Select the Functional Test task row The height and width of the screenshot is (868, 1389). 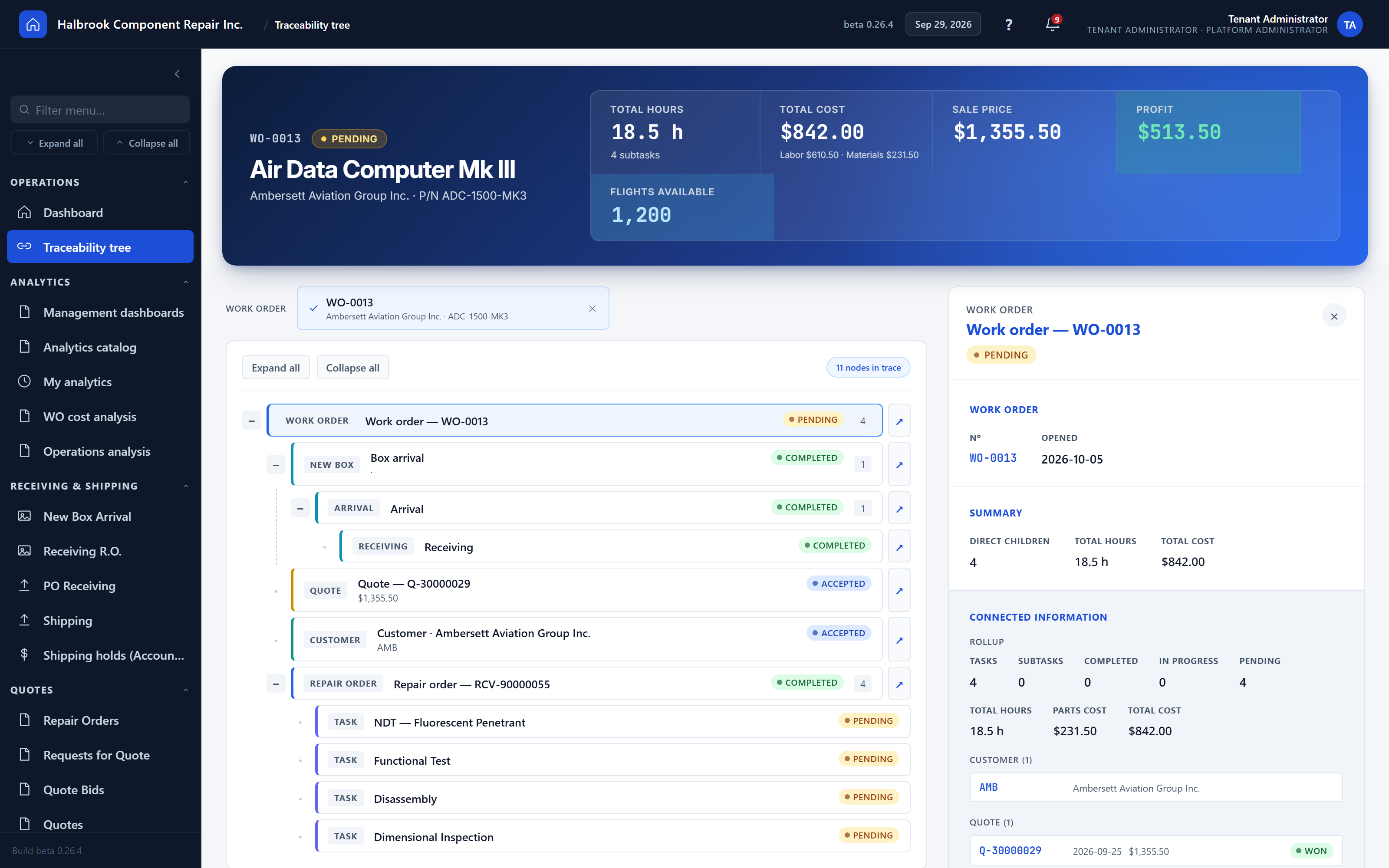coord(612,760)
